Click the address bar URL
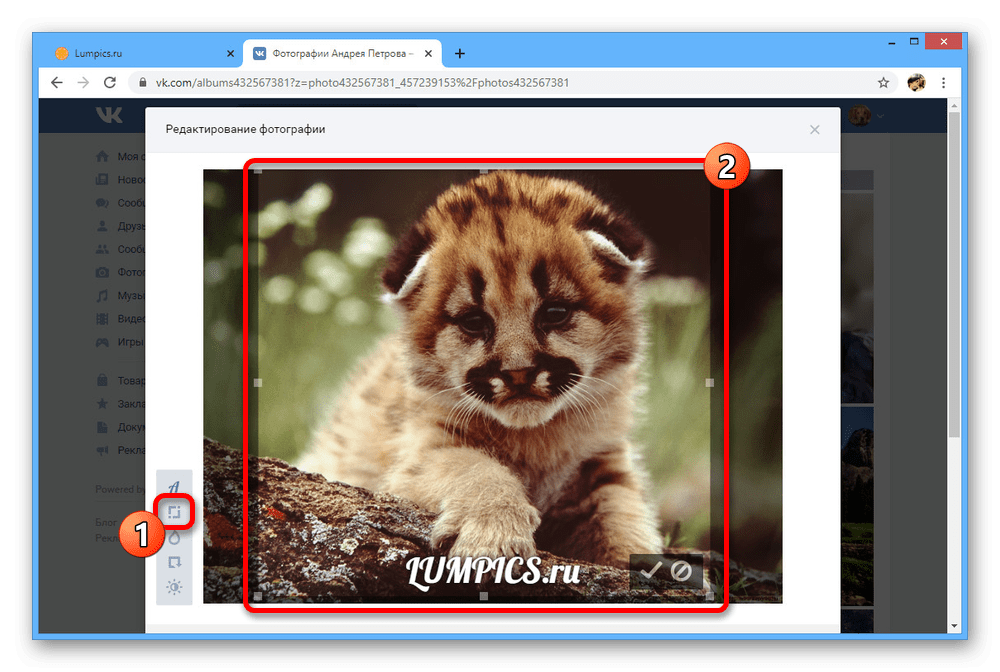1000x672 pixels. point(362,82)
